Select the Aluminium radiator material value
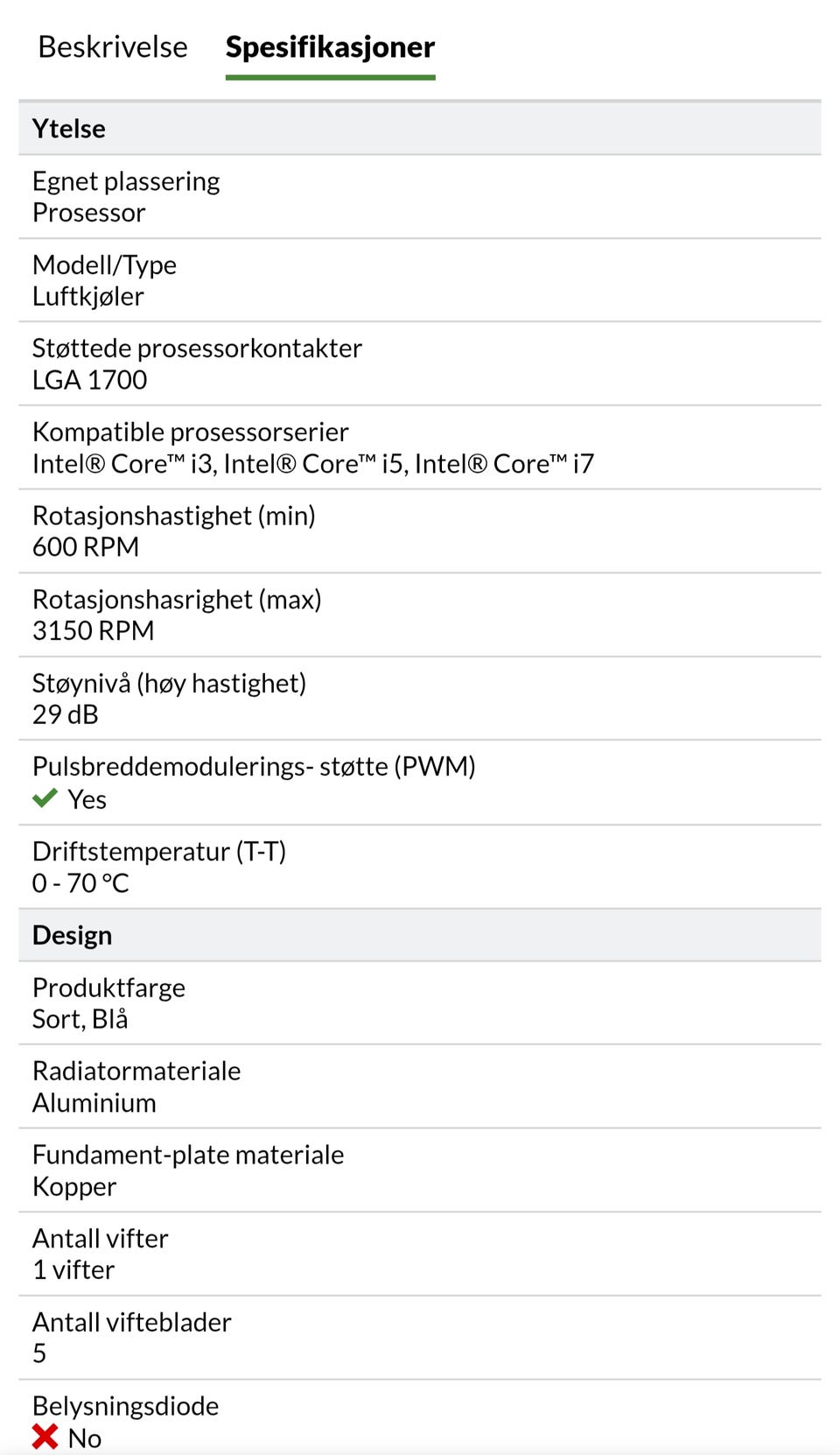The image size is (840, 1455). coord(94,1103)
